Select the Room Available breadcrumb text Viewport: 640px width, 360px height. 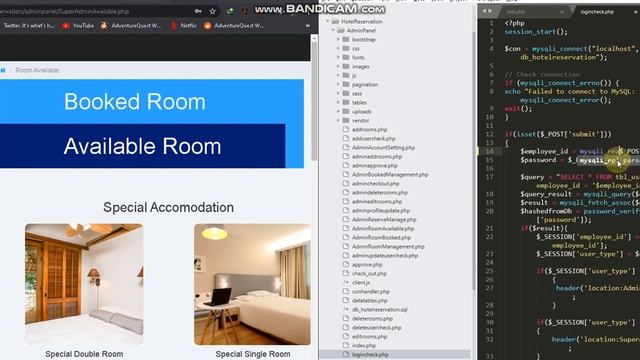point(37,70)
